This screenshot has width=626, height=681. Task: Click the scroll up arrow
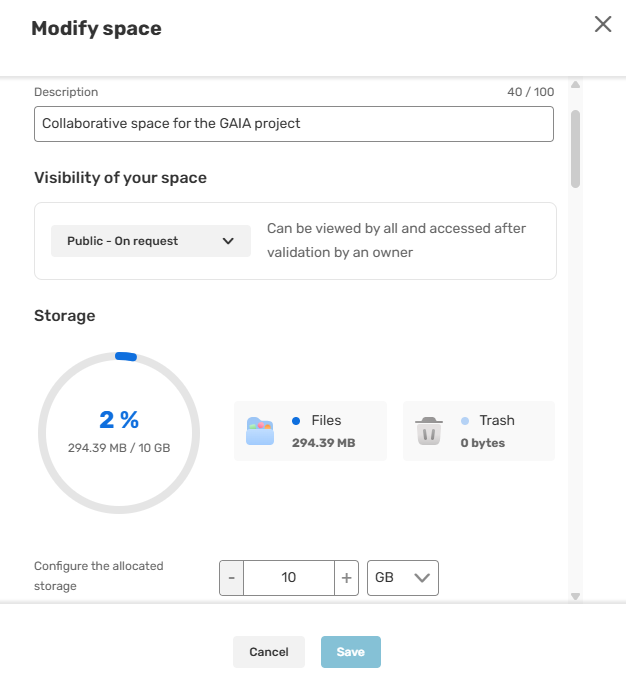point(576,85)
